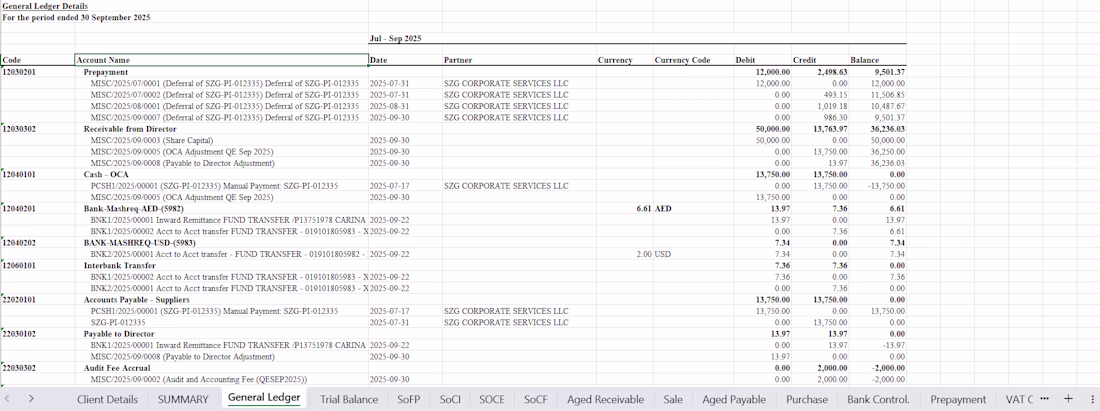
Task: Select the 50,000.00 Receivable debit total
Action: (x=763, y=128)
